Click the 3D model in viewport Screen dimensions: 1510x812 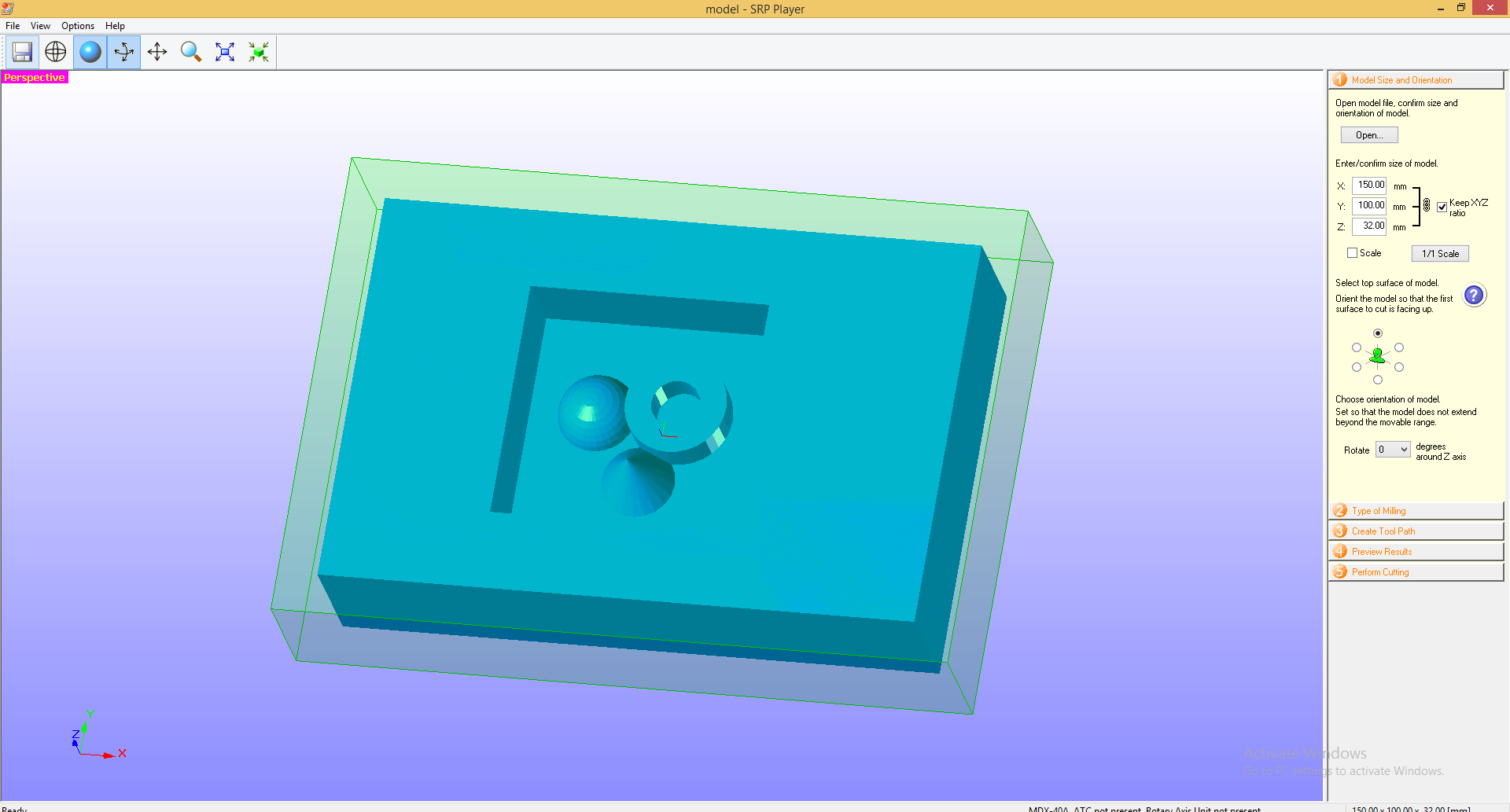tap(661, 436)
